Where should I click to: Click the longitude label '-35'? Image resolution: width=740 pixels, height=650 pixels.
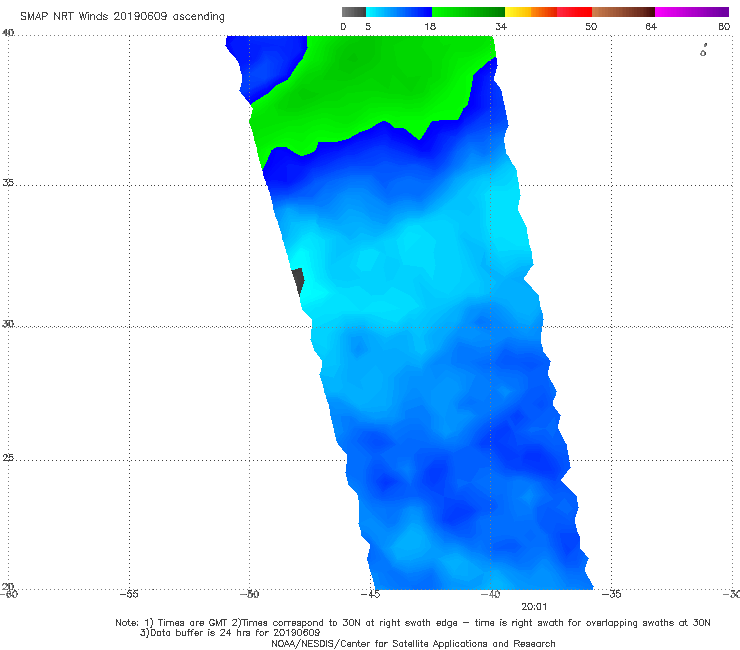[611, 594]
